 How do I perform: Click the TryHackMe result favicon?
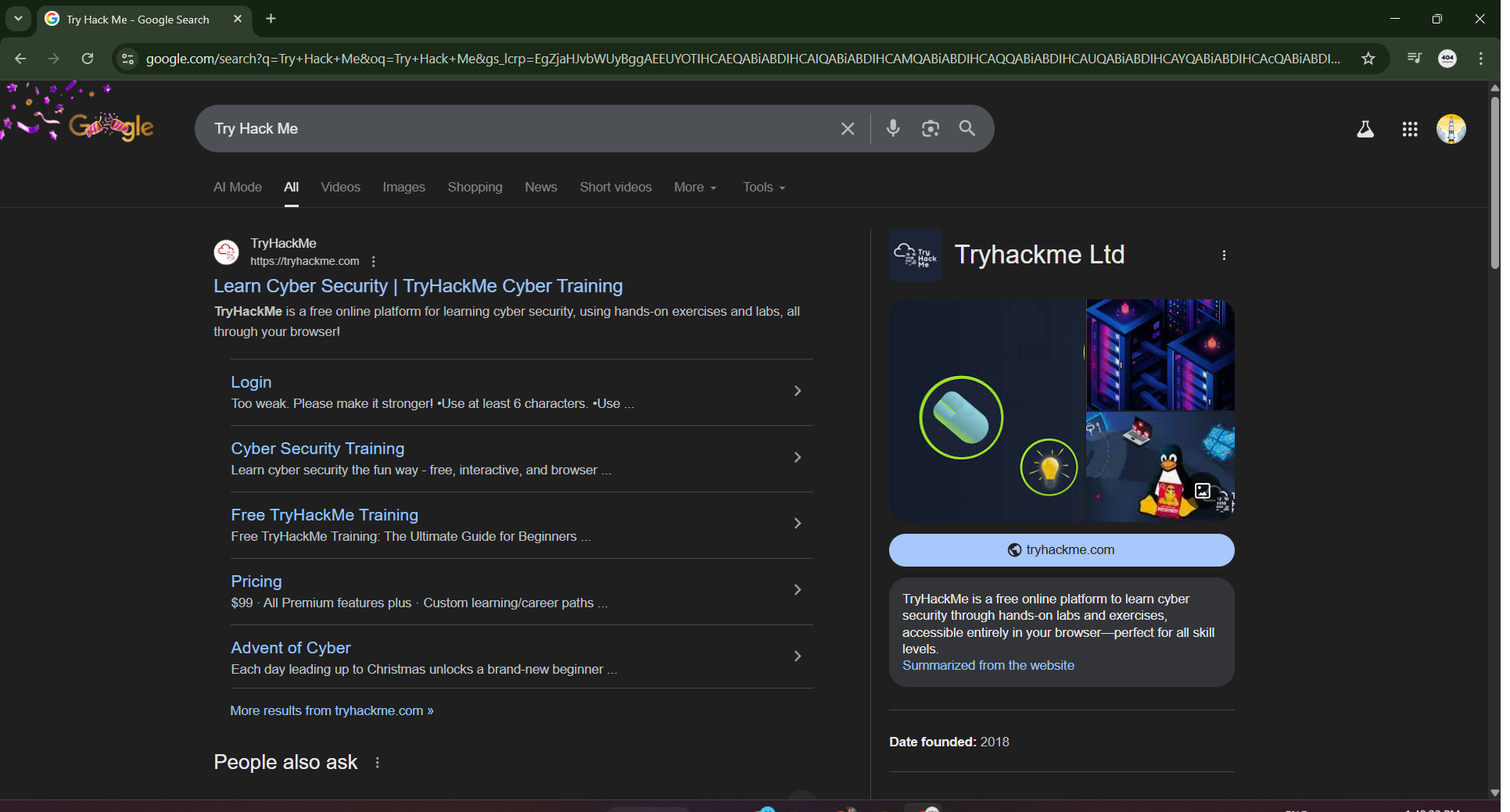tap(227, 252)
